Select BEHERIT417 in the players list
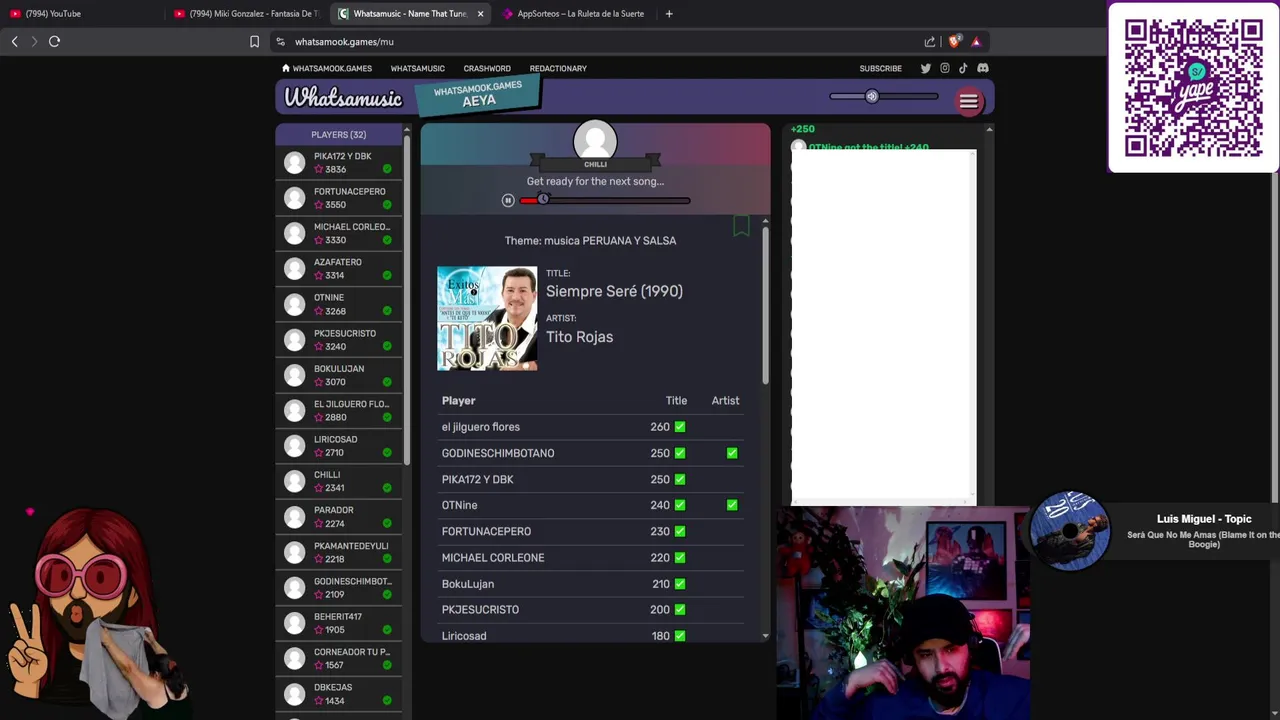This screenshot has height=720, width=1280. point(338,623)
